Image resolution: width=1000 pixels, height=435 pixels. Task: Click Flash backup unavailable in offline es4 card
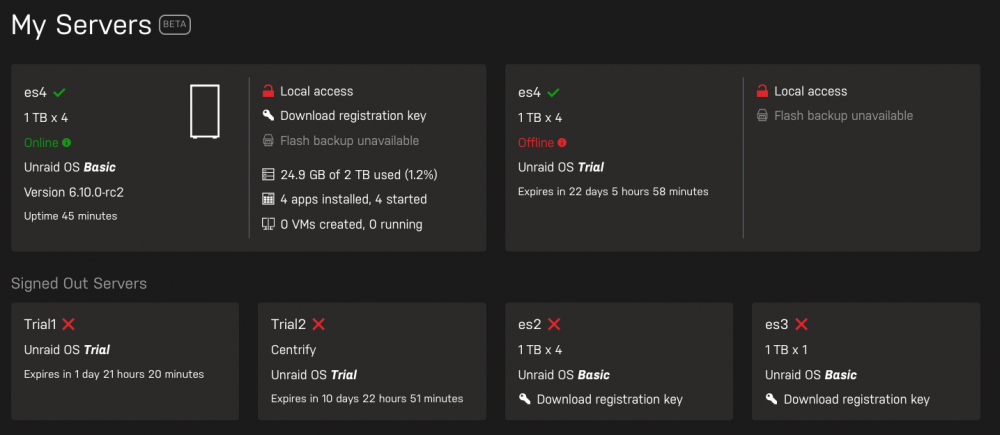[x=844, y=116]
